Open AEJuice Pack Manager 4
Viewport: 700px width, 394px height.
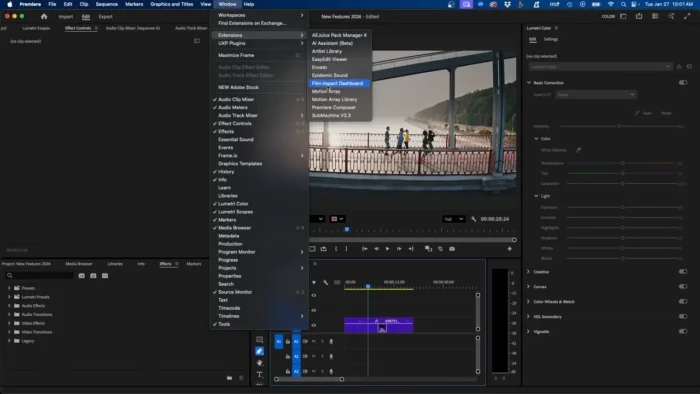point(339,35)
